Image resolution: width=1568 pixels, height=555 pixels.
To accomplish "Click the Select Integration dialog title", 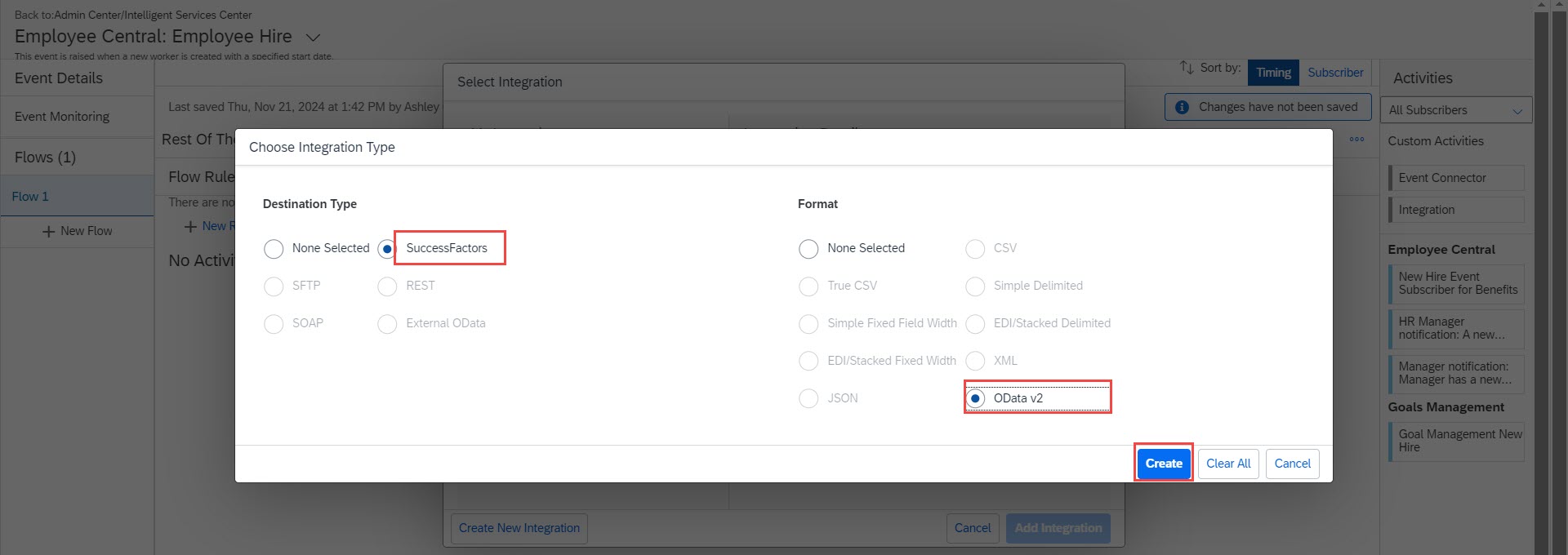I will [510, 82].
